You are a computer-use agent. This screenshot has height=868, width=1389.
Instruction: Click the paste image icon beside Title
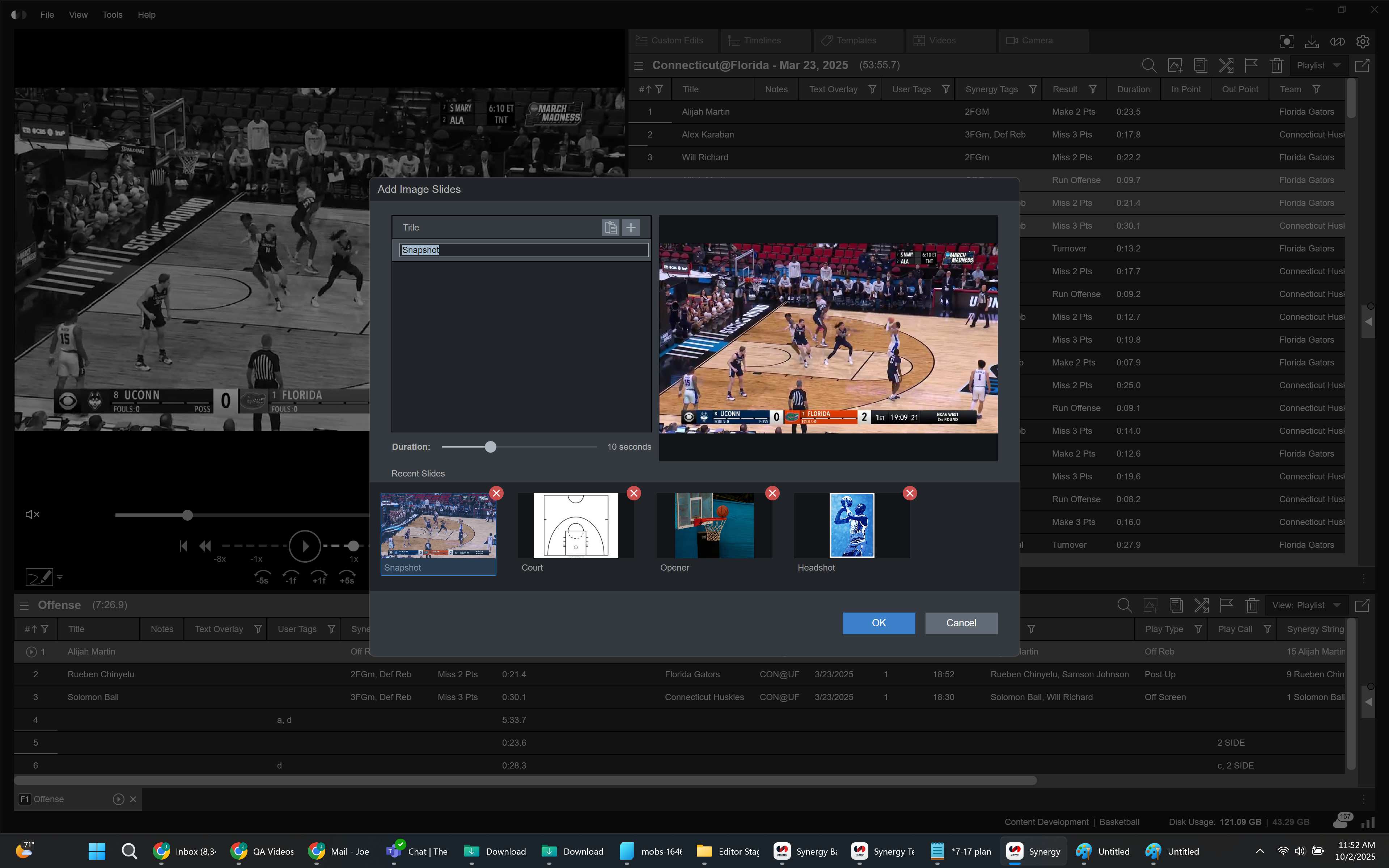coord(611,228)
